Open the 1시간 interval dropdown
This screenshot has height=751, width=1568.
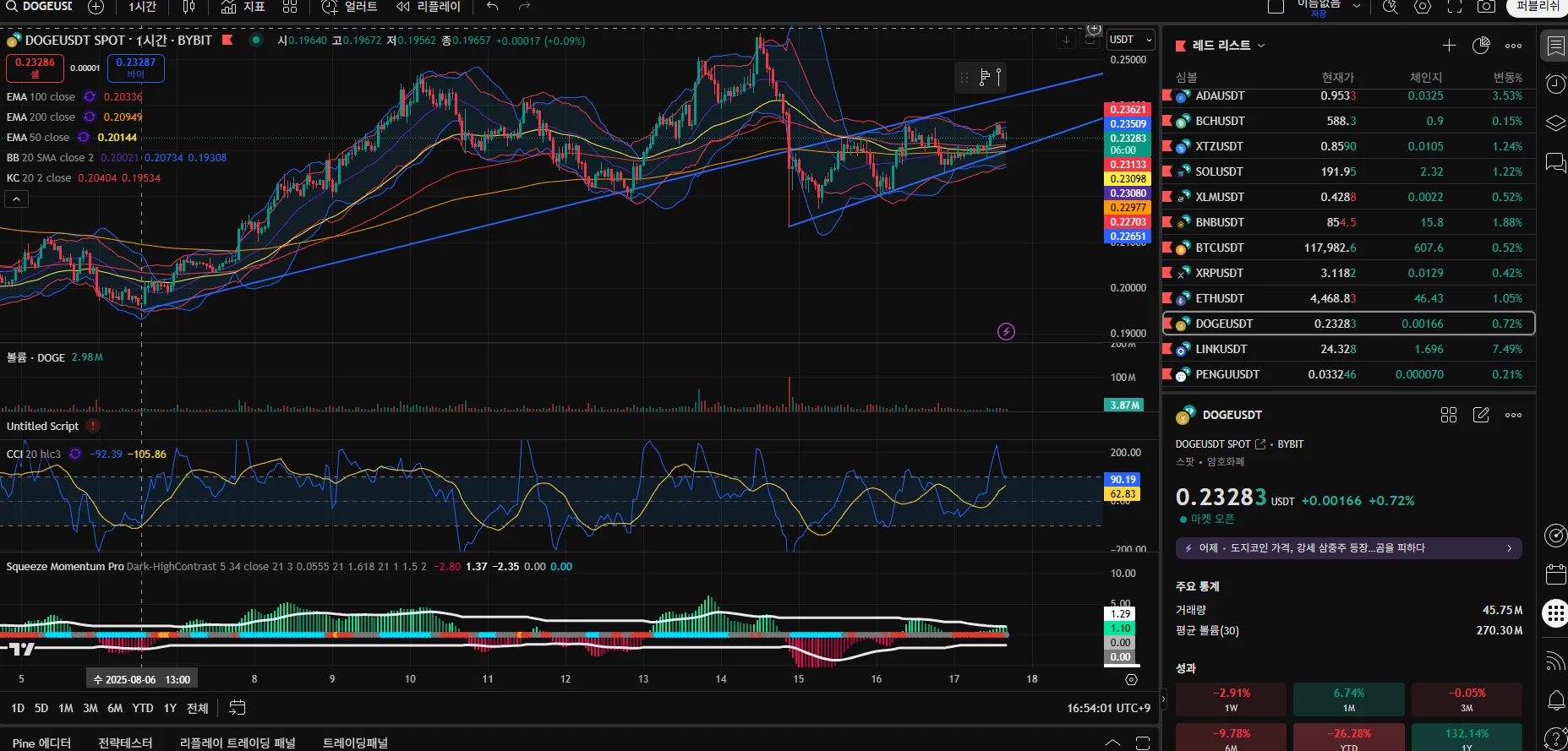pyautogui.click(x=143, y=7)
